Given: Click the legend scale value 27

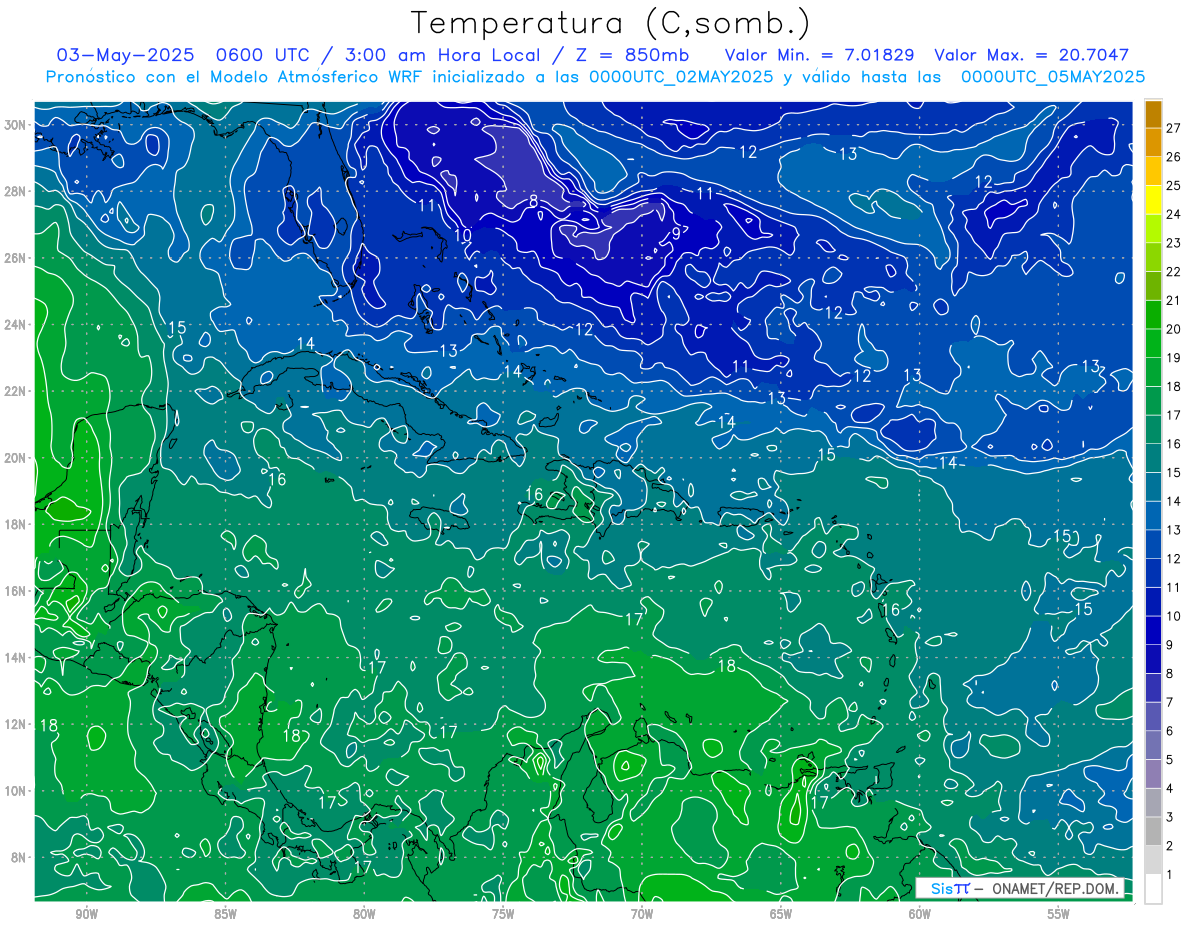Looking at the screenshot, I should [x=1174, y=128].
